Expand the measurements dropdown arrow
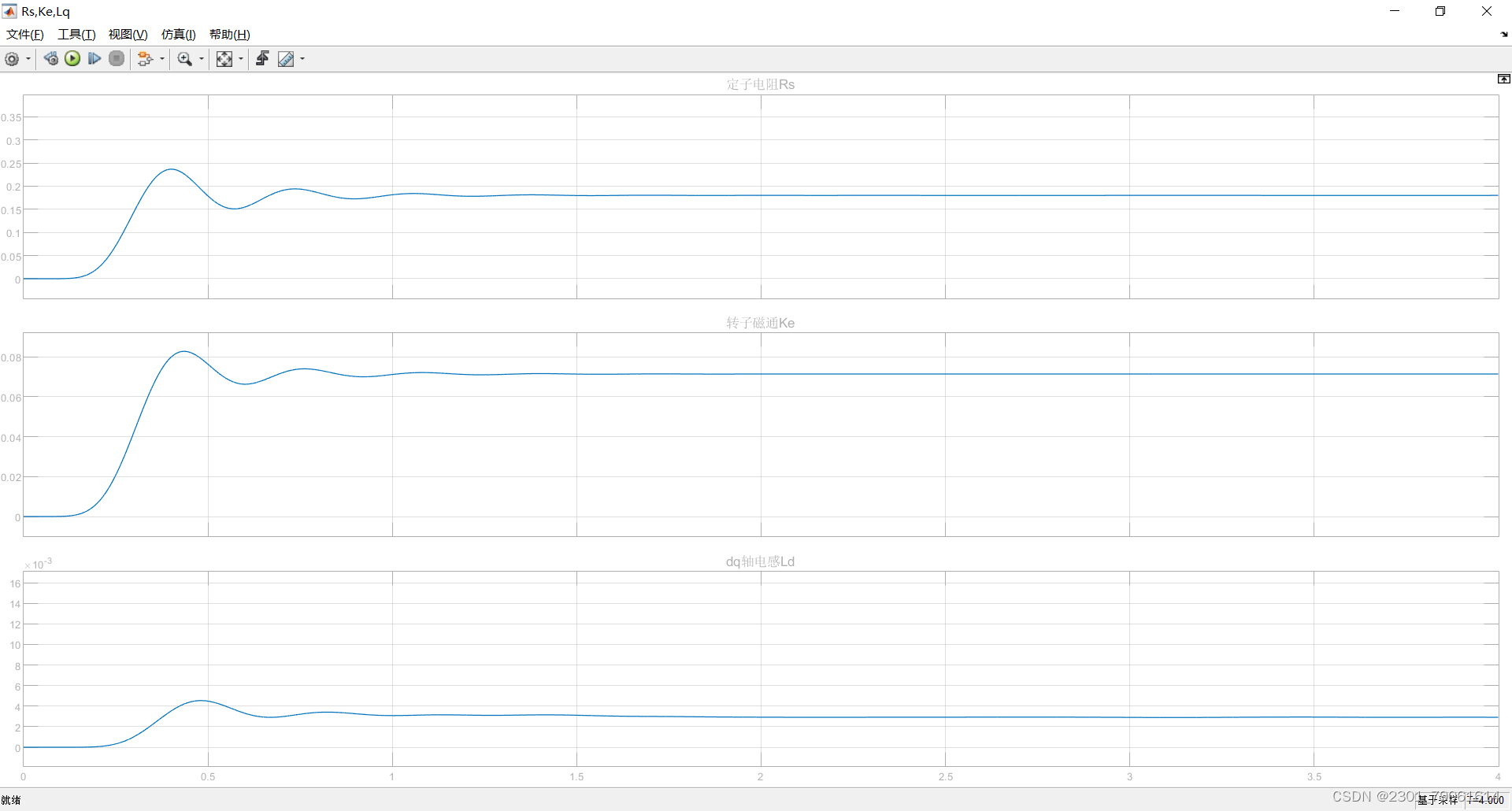Viewport: 1512px width, 811px height. click(302, 59)
